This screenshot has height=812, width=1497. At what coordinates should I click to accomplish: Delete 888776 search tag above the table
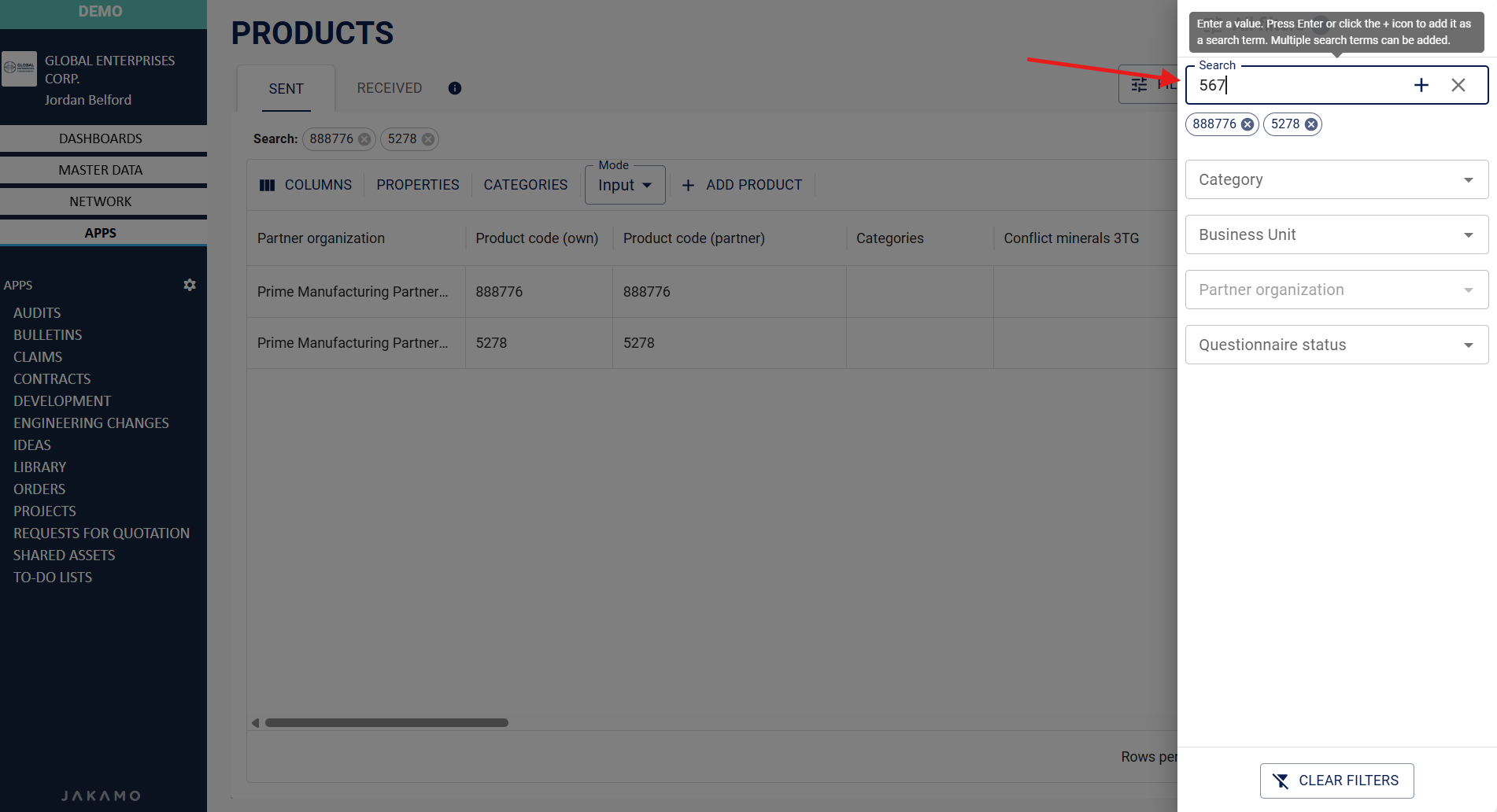(364, 139)
